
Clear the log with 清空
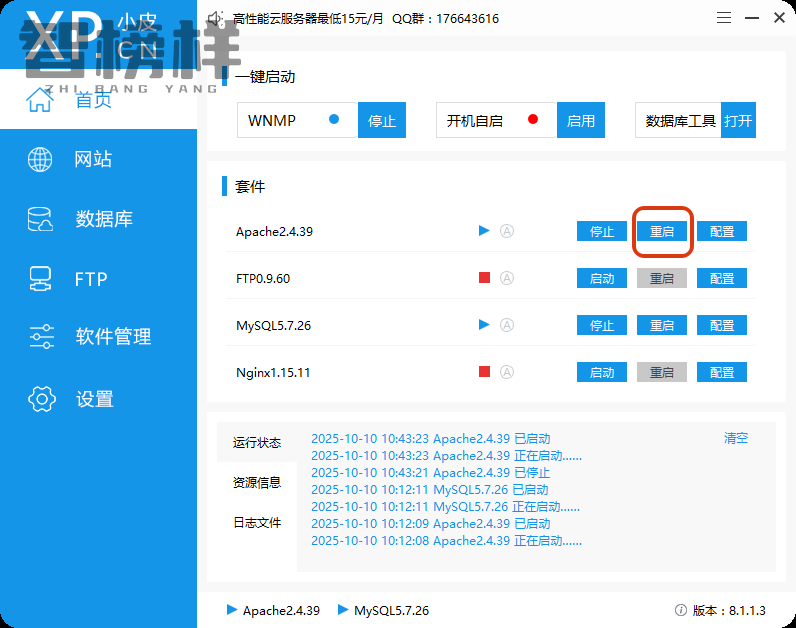[736, 438]
